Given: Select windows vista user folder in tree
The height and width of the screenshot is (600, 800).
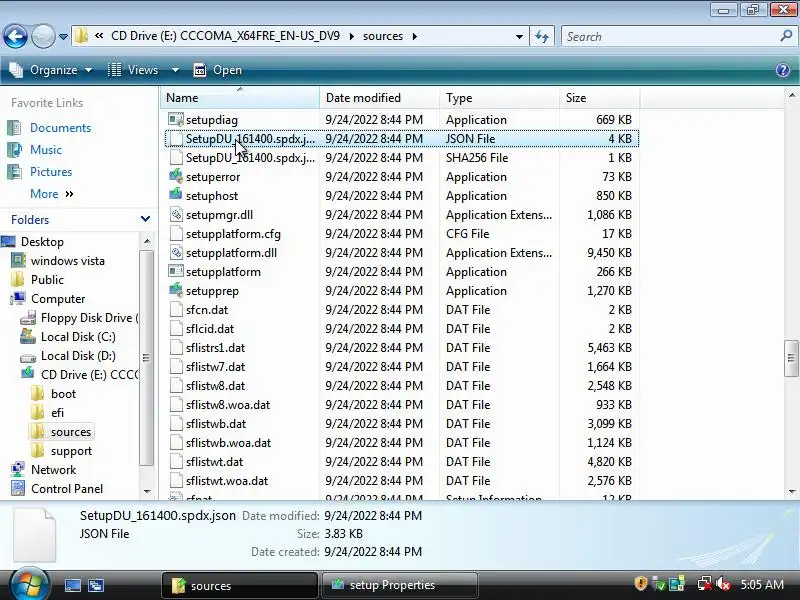Looking at the screenshot, I should point(67,261).
